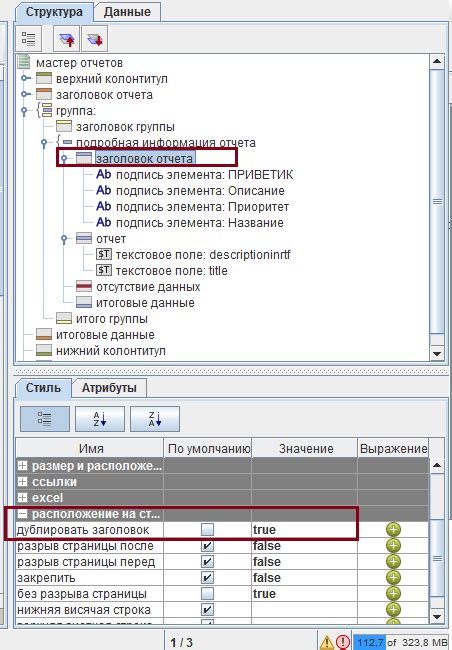Click the red error icon in the status bar
The height and width of the screenshot is (650, 452).
click(343, 642)
